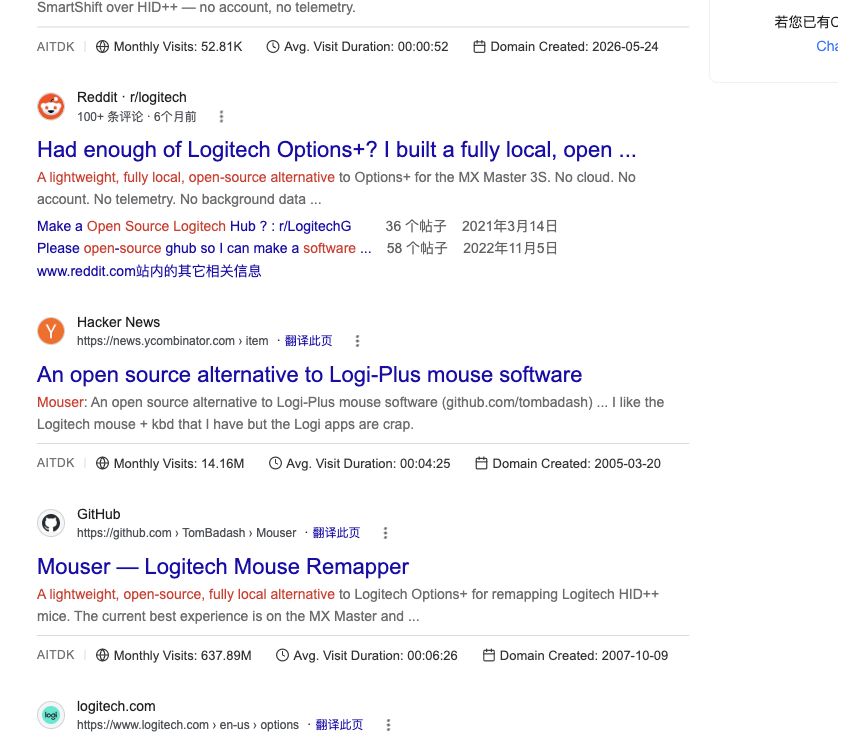Viewport: 853px width, 747px height.
Task: Open the more options menu for the Hacker News result
Action: [x=357, y=341]
